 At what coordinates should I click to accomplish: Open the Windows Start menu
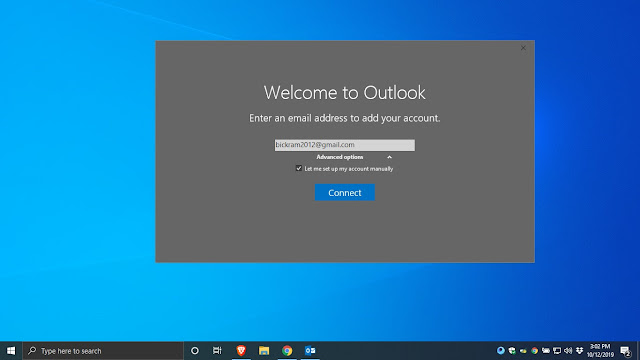tap(11, 351)
